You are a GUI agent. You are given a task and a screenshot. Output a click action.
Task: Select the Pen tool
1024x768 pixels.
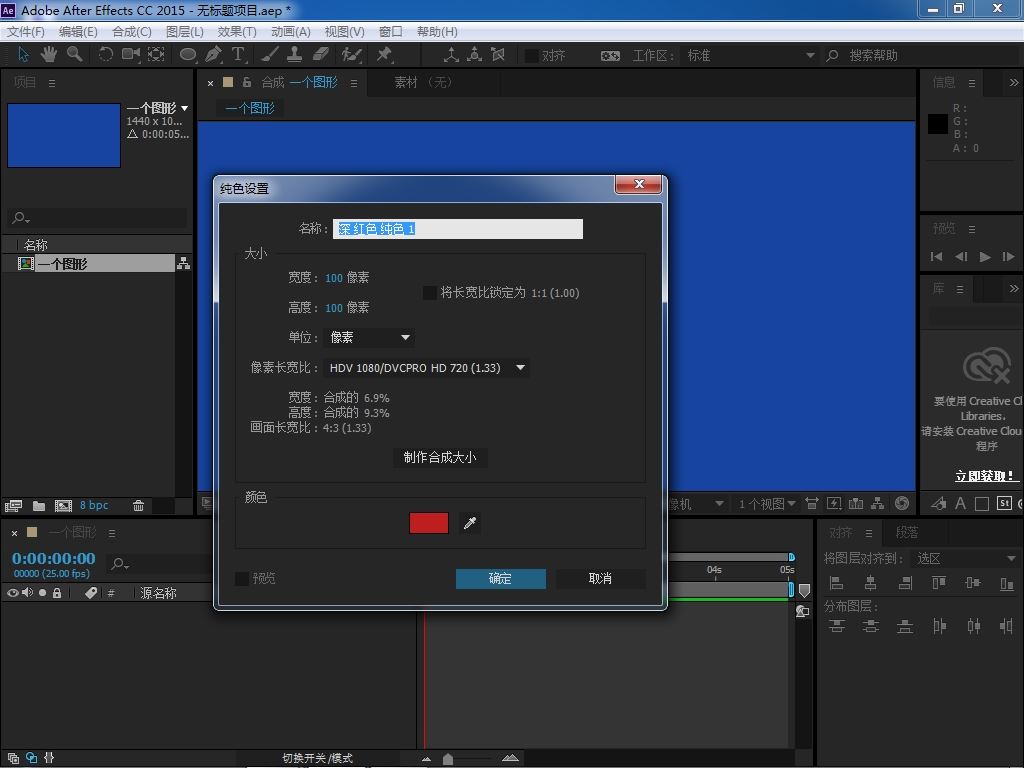213,55
